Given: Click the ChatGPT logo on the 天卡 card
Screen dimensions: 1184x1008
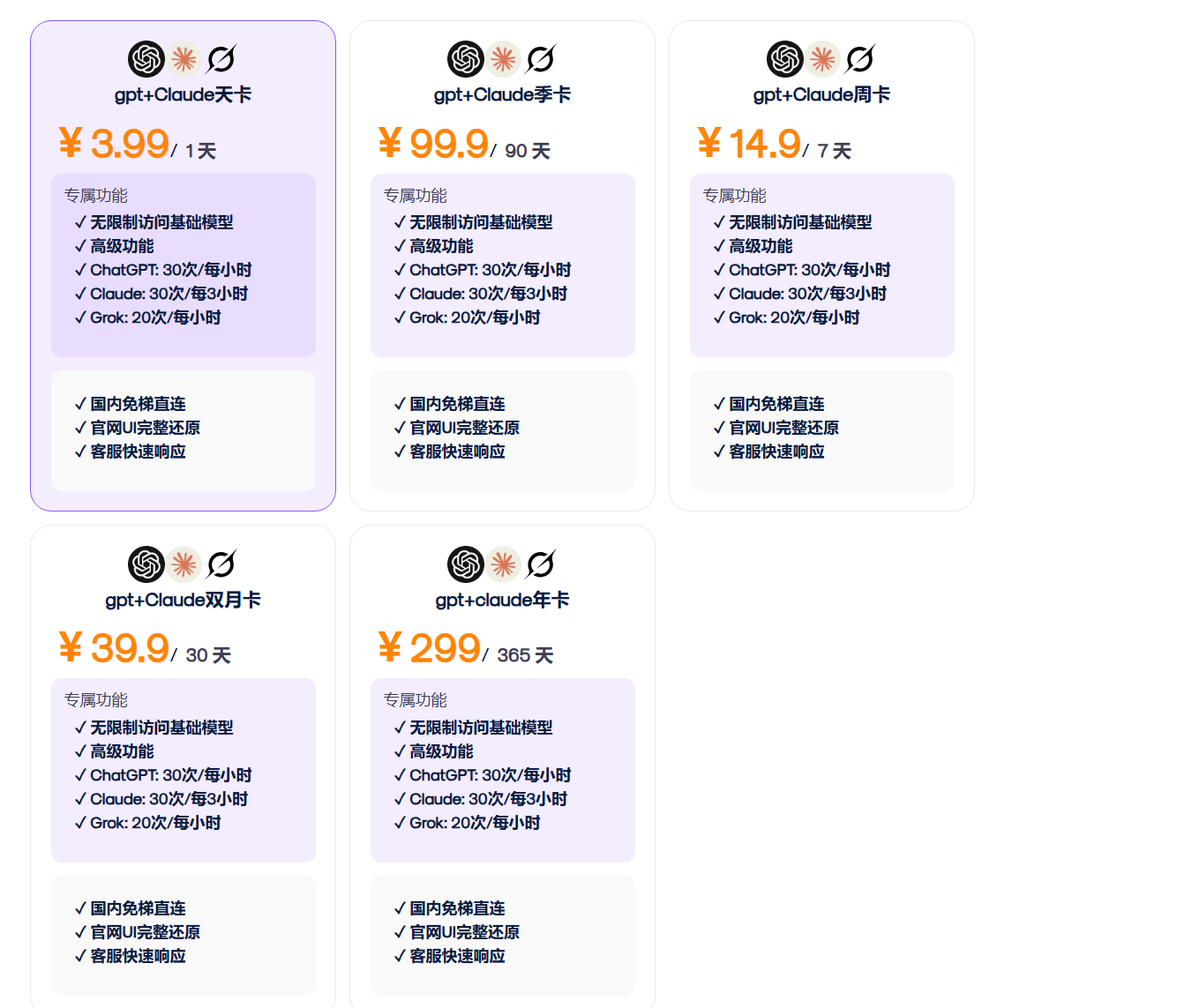Looking at the screenshot, I should (146, 59).
